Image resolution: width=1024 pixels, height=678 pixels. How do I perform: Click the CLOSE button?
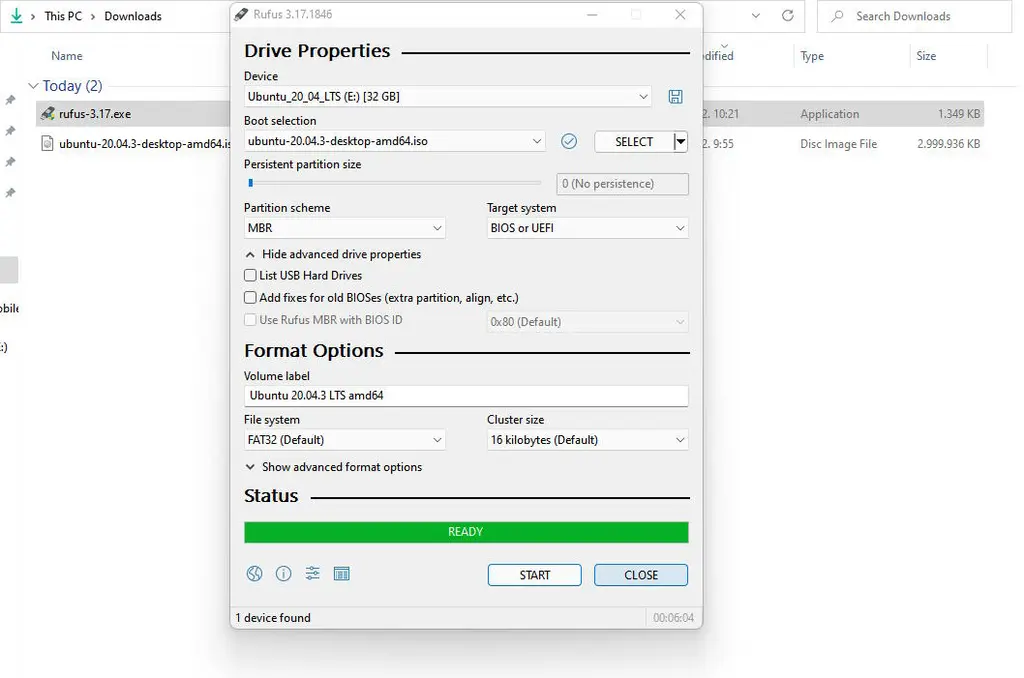tap(641, 575)
